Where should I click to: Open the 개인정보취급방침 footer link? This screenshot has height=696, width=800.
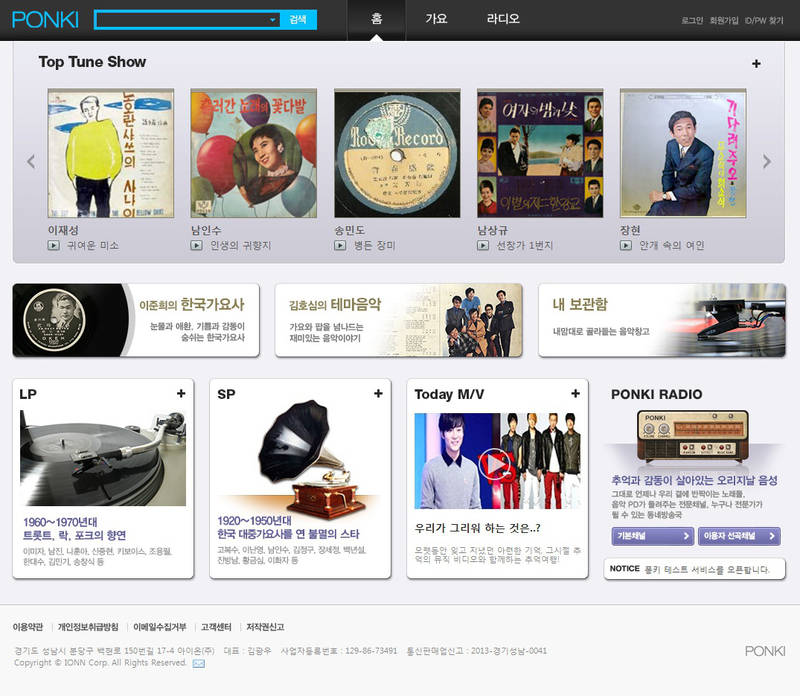coord(88,627)
